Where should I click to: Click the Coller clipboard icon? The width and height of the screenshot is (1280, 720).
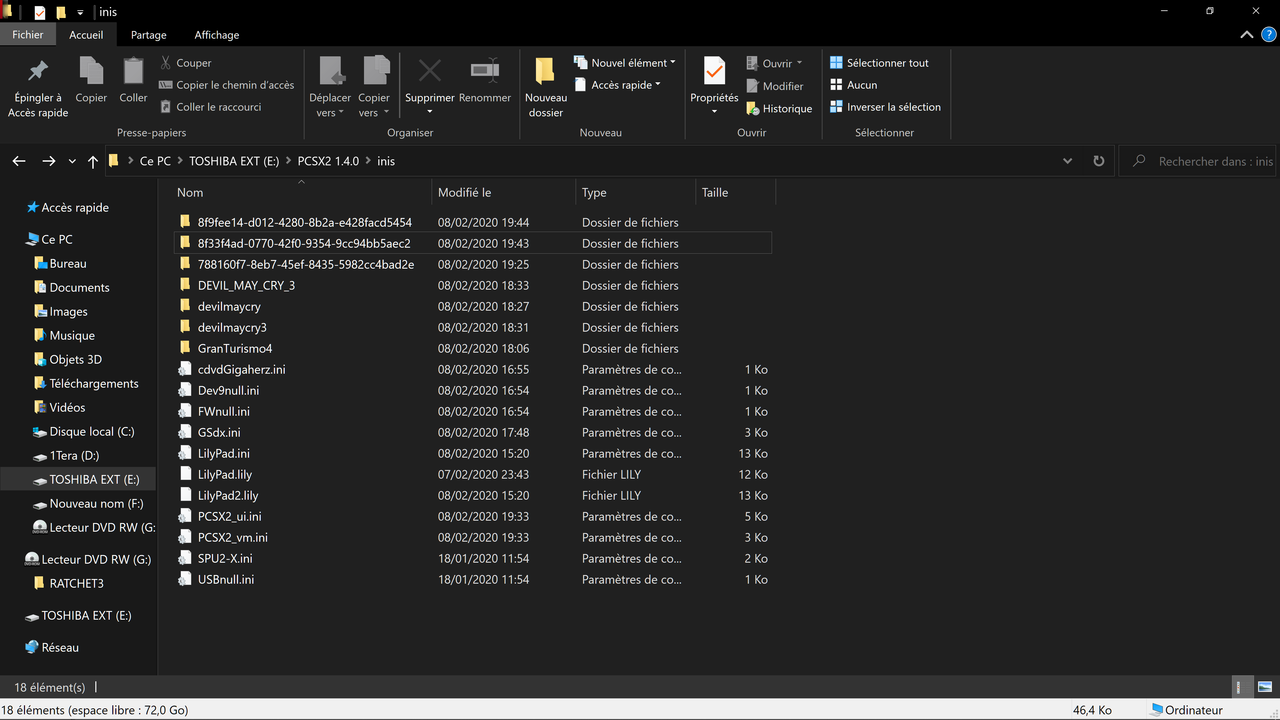click(133, 71)
